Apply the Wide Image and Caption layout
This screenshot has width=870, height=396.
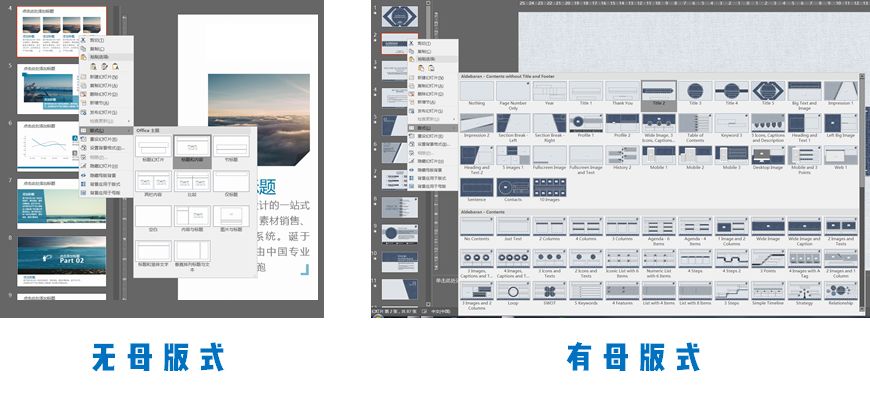(x=805, y=231)
